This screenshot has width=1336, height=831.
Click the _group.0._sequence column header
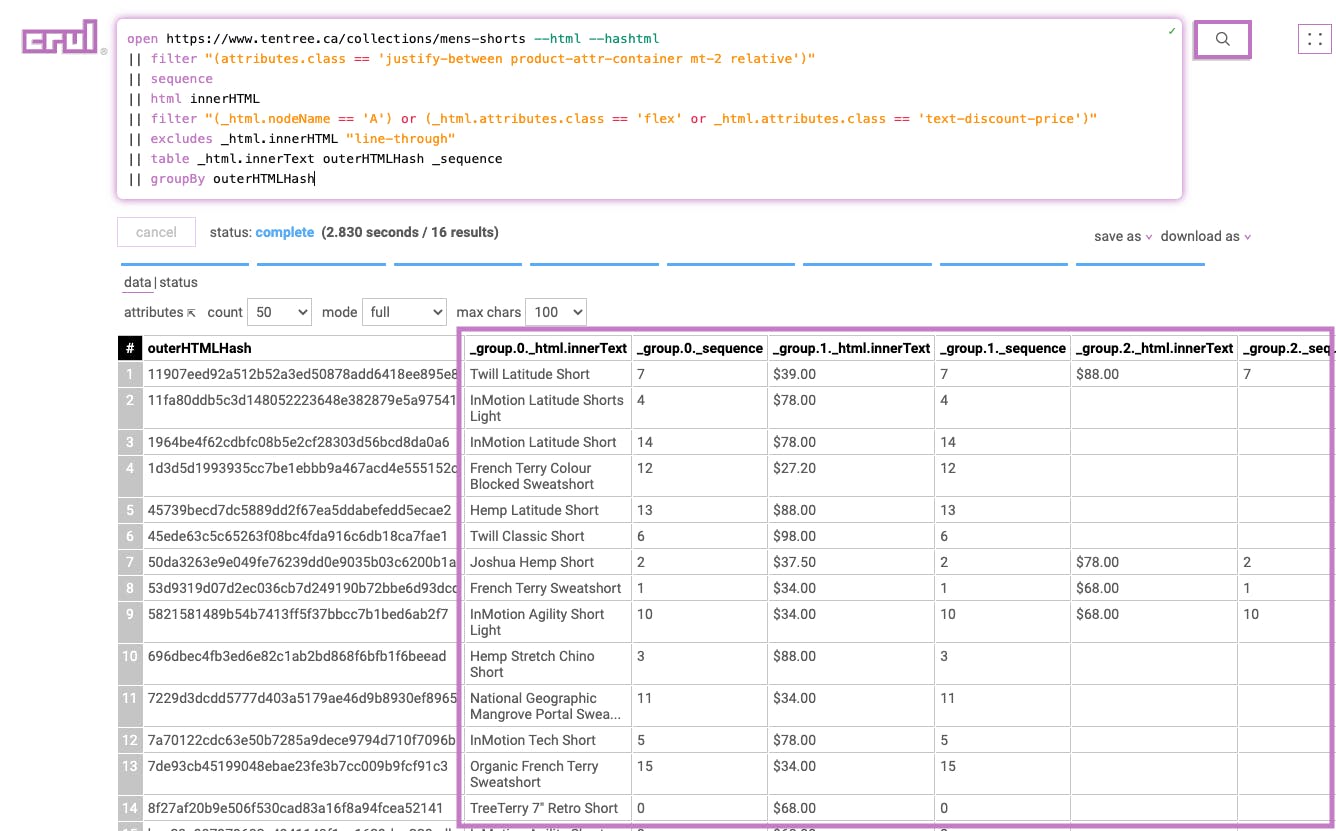700,348
